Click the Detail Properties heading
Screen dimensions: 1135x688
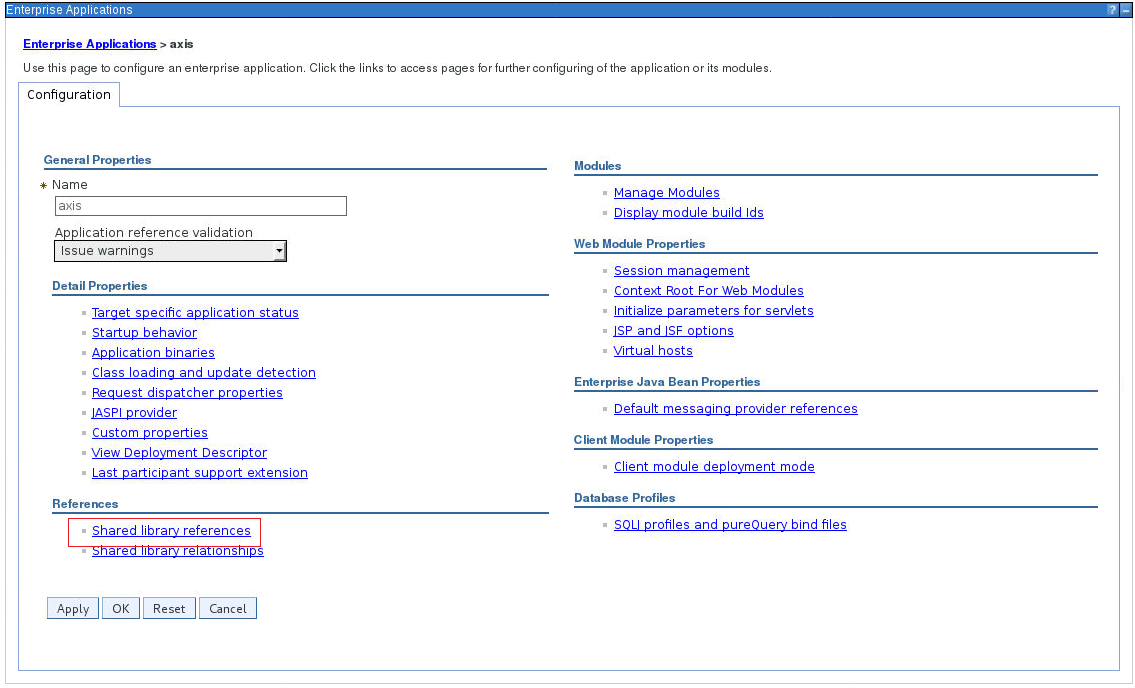100,286
